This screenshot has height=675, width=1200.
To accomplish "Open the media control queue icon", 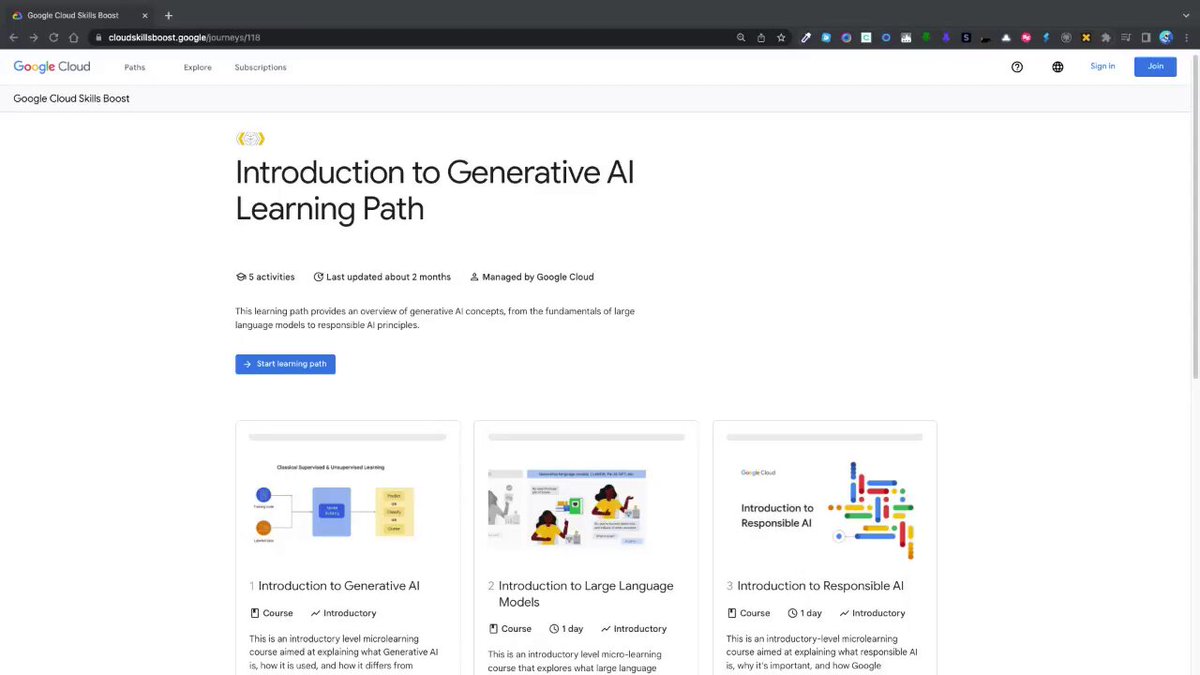I will tap(1126, 37).
